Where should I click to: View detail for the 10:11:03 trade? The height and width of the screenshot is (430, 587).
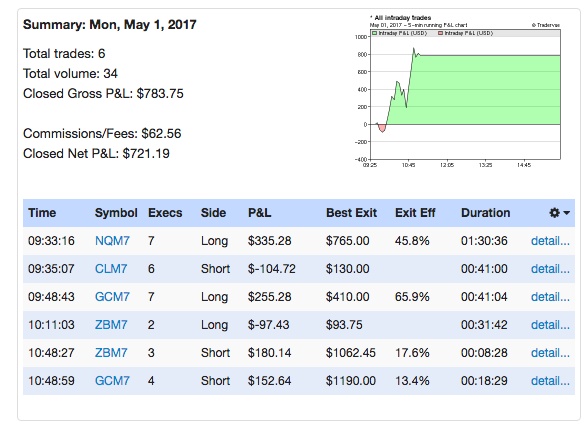point(550,324)
